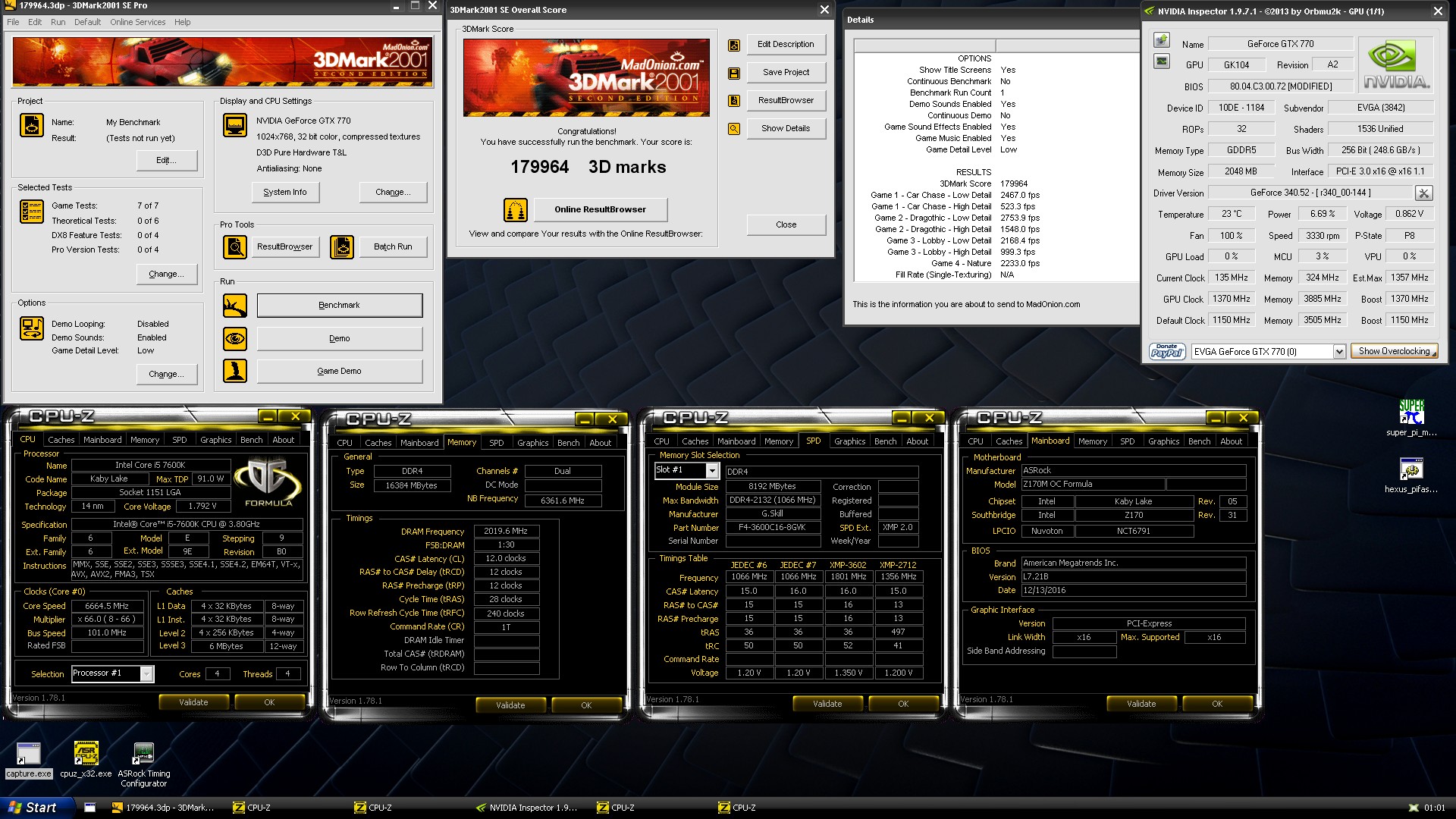Click the NVIDIA logo in Inspector
This screenshot has width=1456, height=819.
1396,66
